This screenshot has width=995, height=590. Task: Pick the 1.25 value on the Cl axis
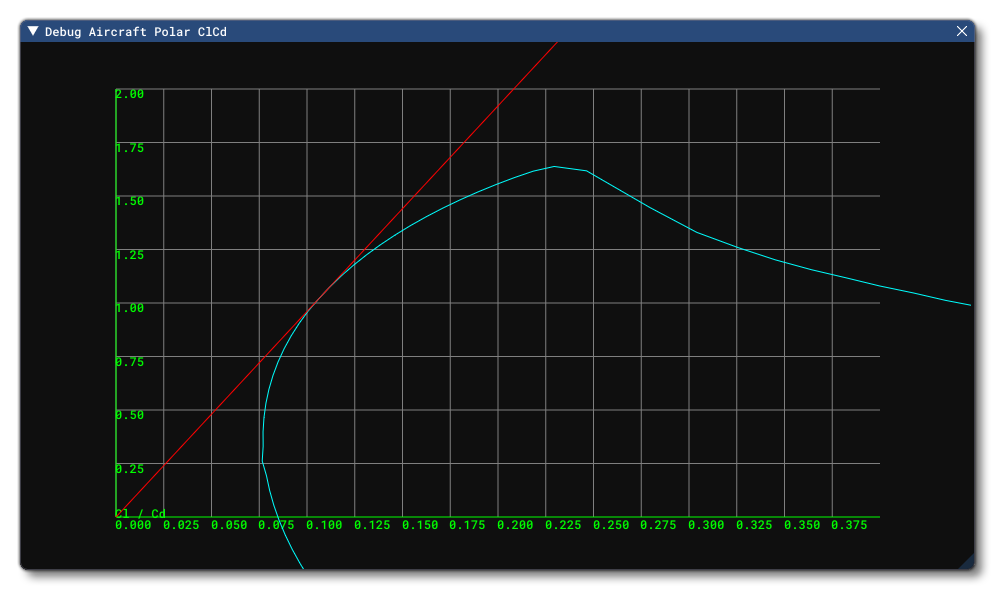130,255
